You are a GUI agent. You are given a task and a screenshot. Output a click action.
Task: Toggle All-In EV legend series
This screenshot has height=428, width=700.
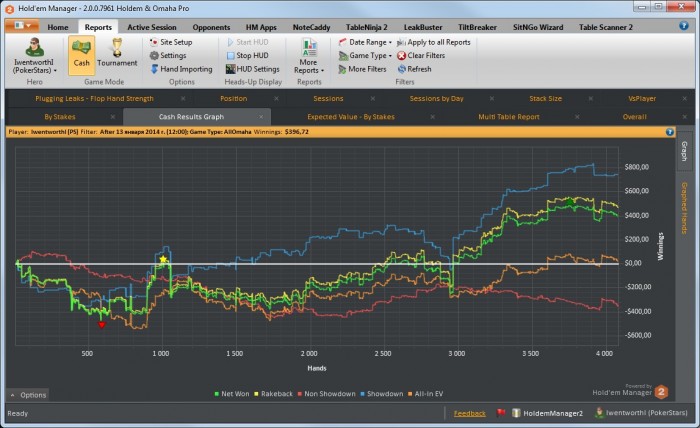[425, 394]
